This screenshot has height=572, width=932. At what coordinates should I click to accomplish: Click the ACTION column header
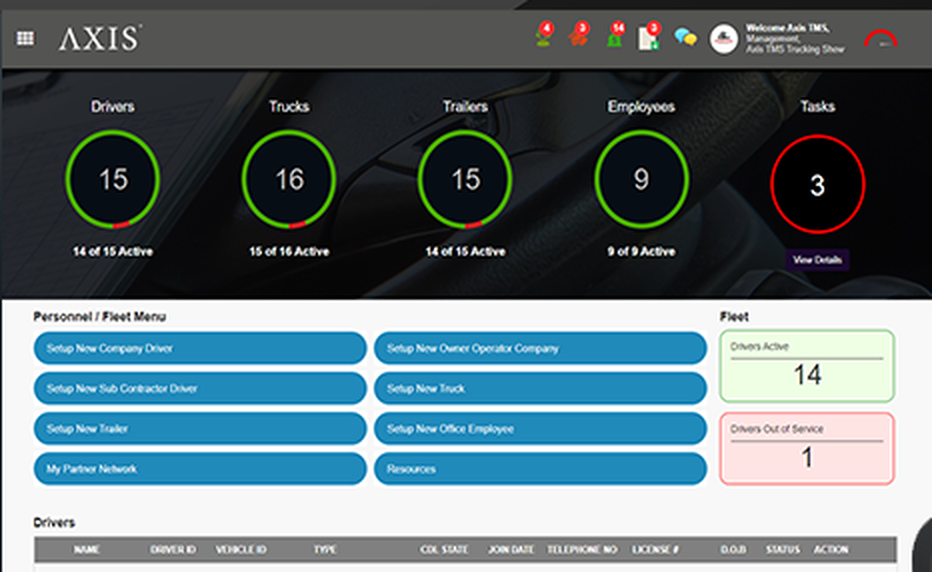831,549
